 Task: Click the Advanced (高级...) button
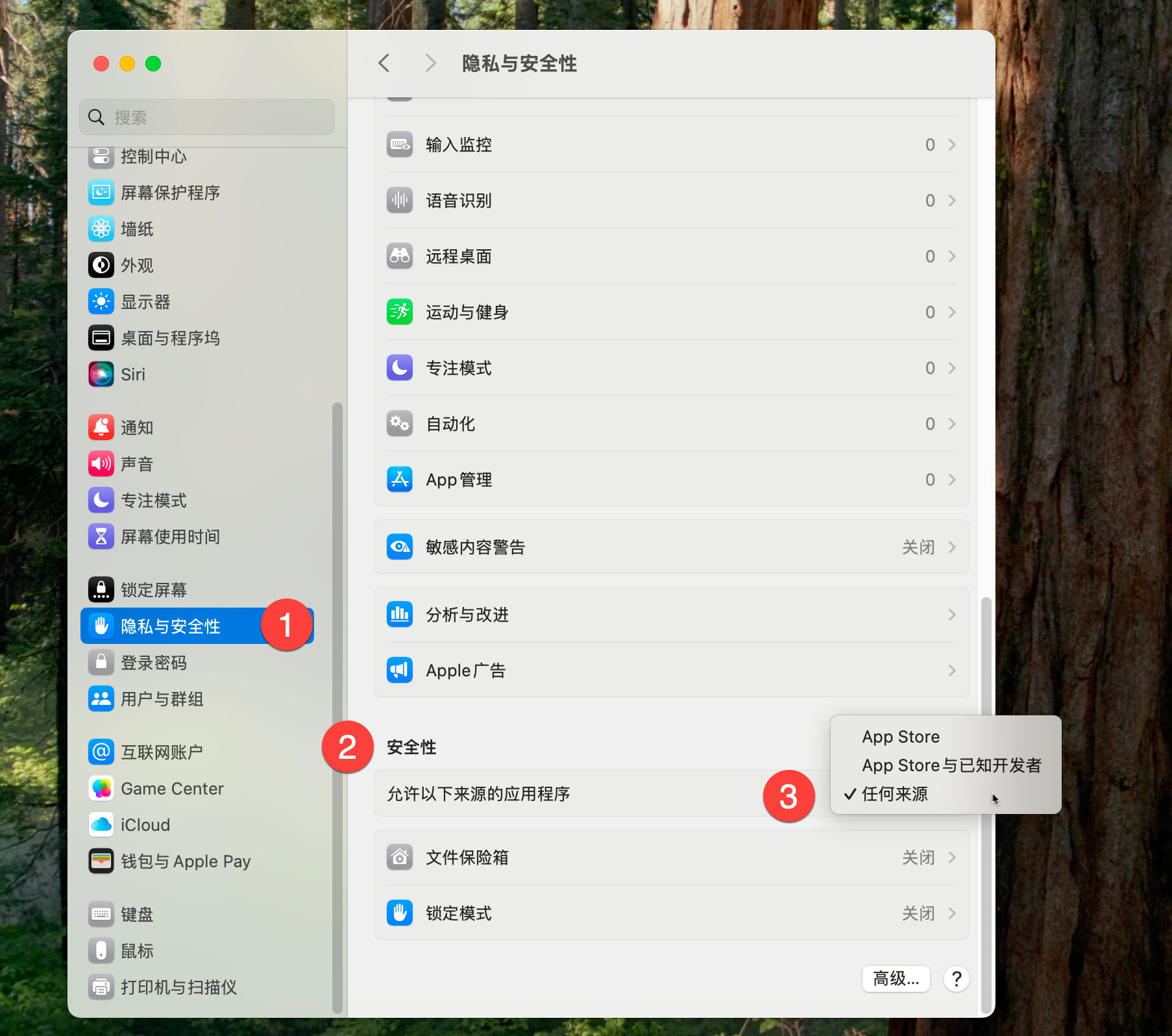click(x=896, y=978)
